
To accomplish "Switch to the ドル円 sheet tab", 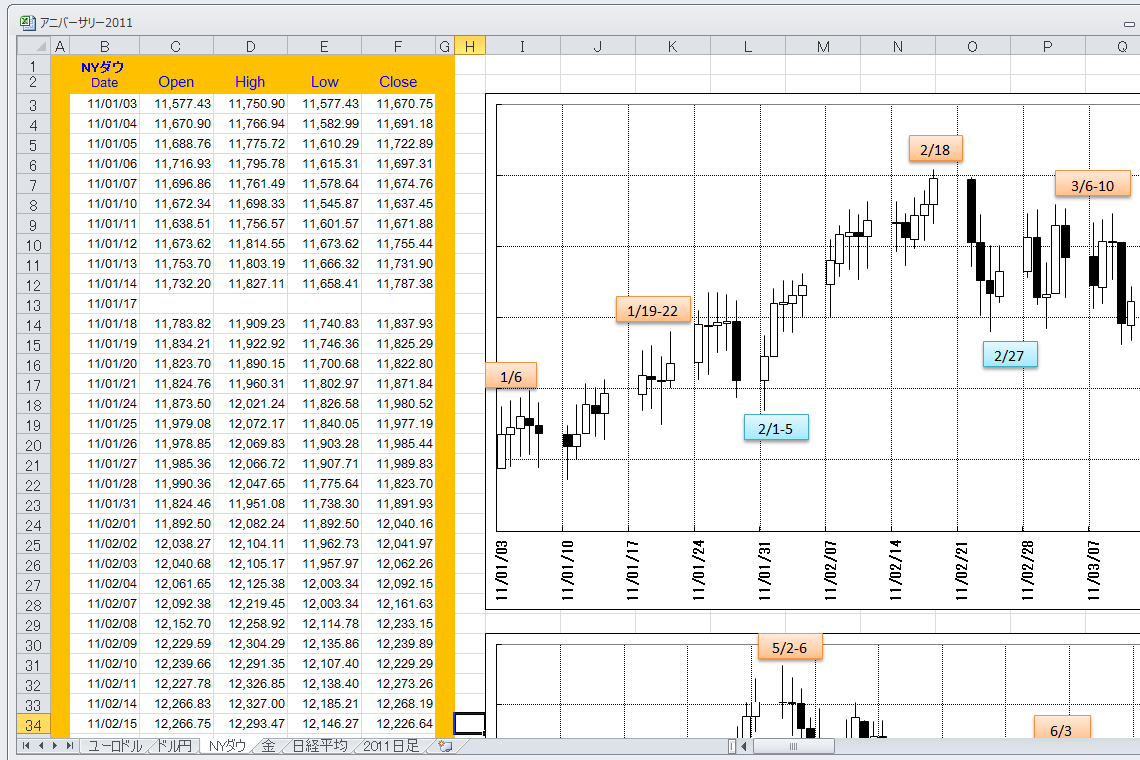I will pyautogui.click(x=176, y=746).
